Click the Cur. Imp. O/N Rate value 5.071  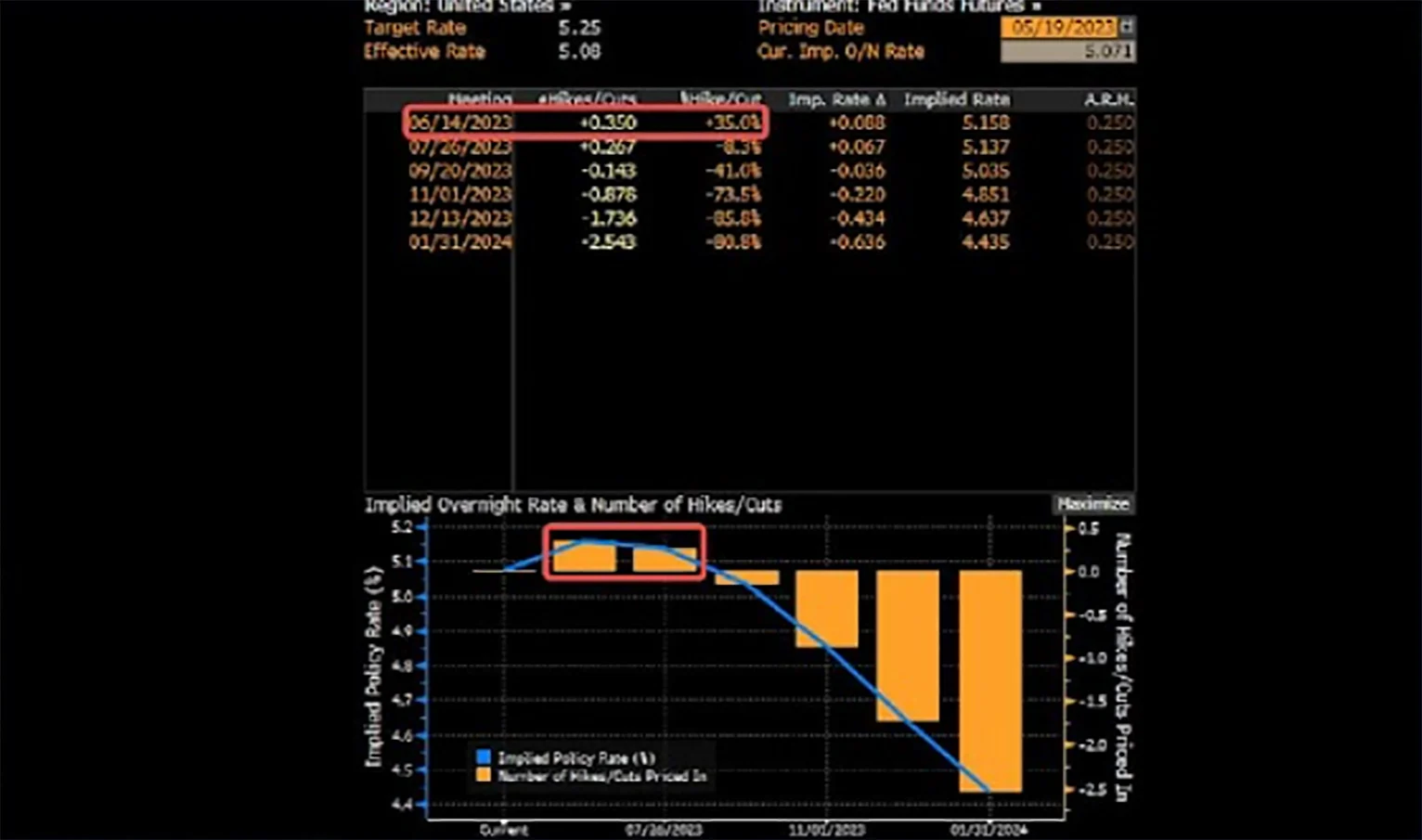pos(1067,51)
